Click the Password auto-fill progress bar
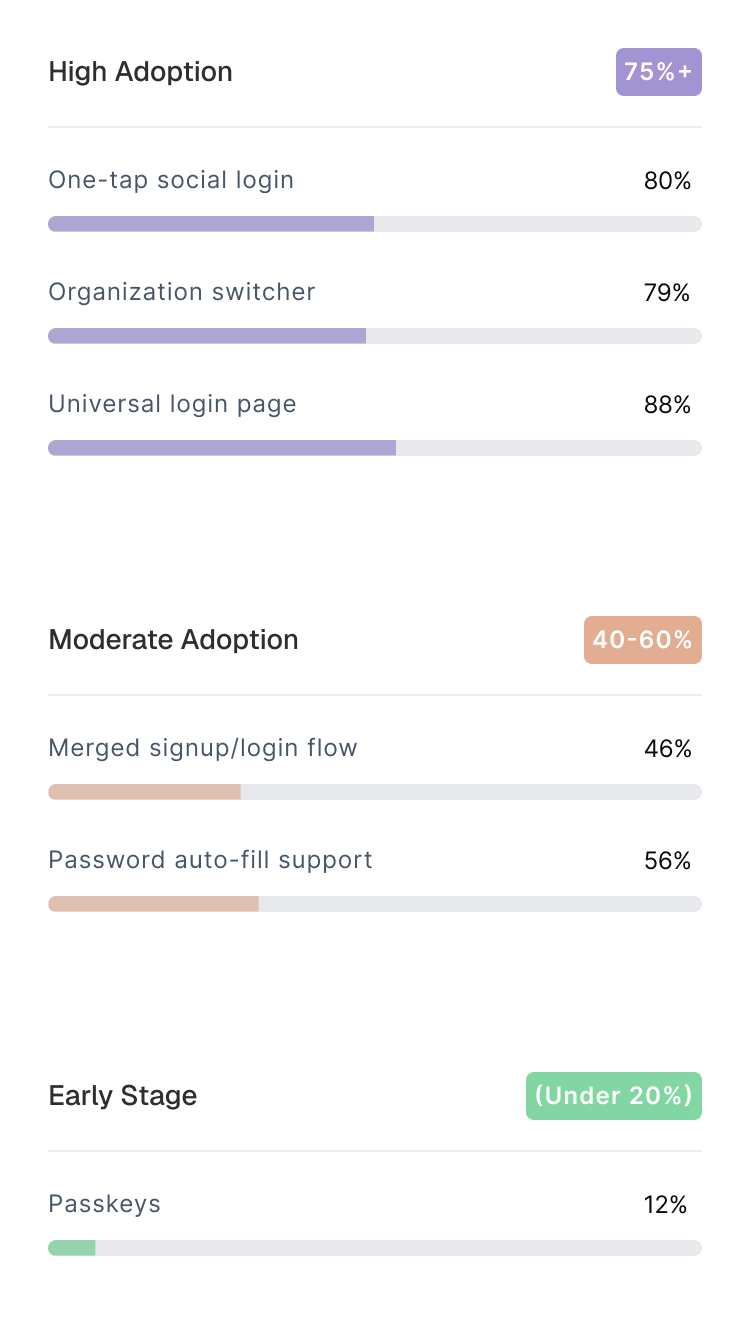Viewport: 750px width, 1336px height. [374, 904]
